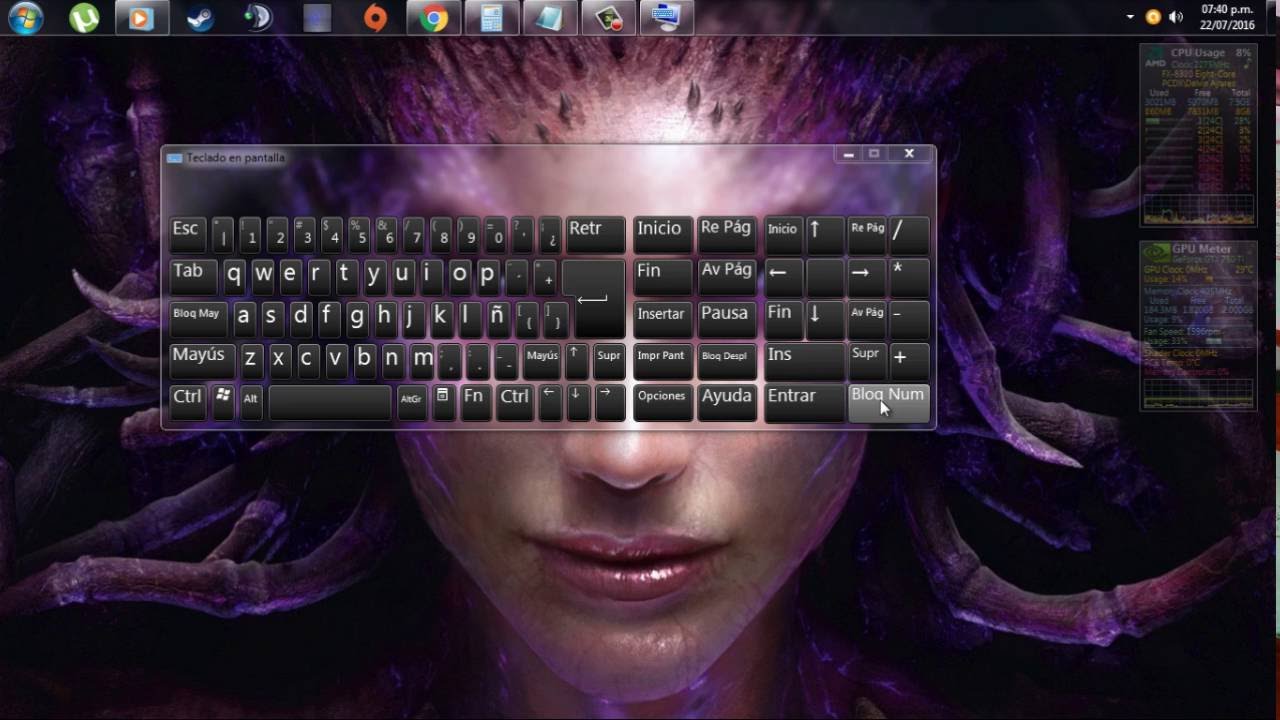Viewport: 1280px width, 720px height.
Task: Click the Entrar numpad key
Action: tap(804, 401)
